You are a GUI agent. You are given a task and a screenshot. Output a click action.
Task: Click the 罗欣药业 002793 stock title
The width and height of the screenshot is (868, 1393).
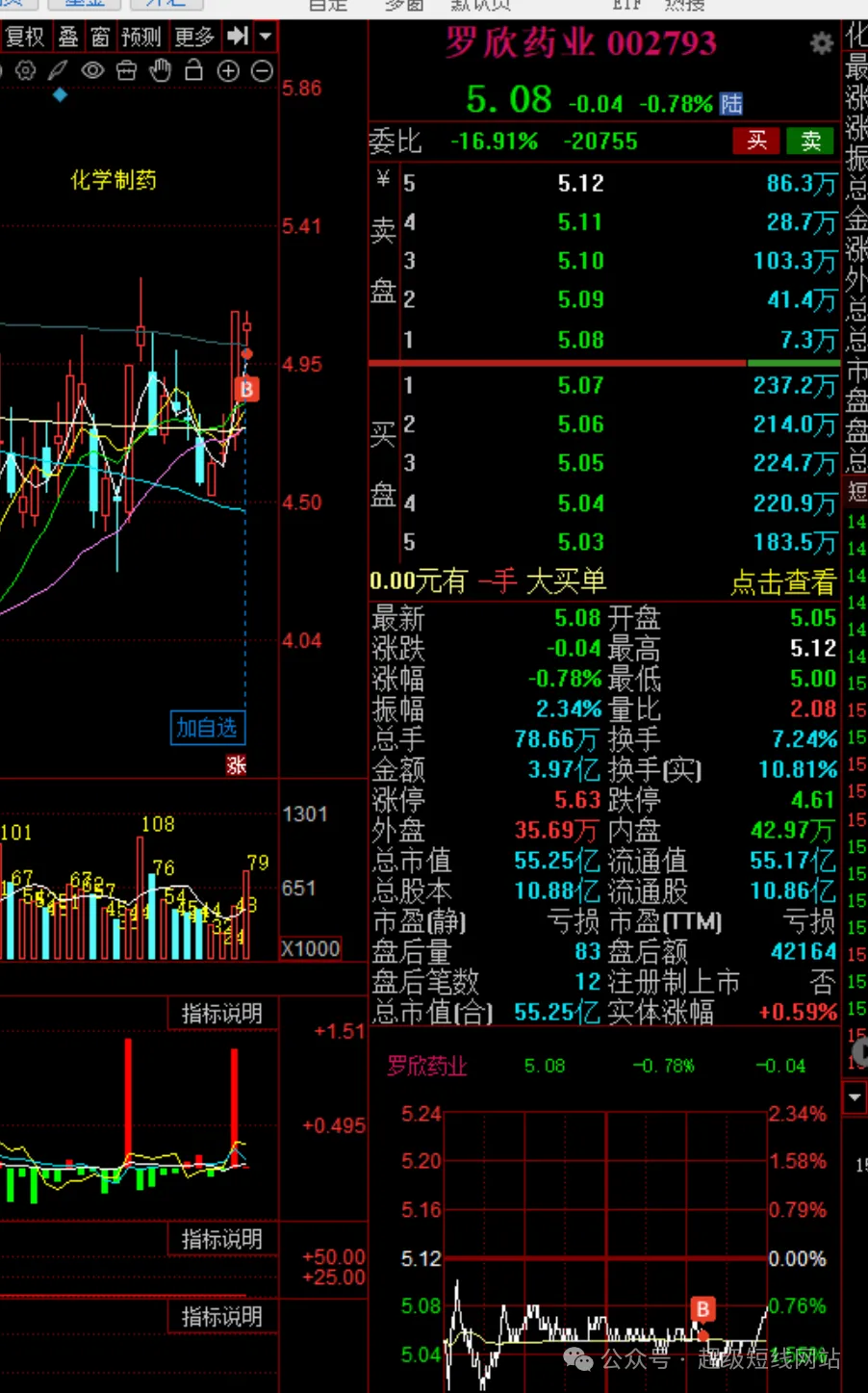pos(581,42)
